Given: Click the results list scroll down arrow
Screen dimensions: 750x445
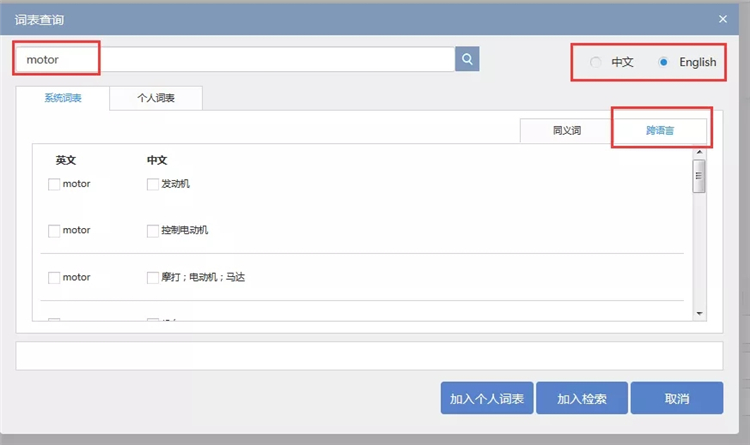Looking at the screenshot, I should point(699,313).
